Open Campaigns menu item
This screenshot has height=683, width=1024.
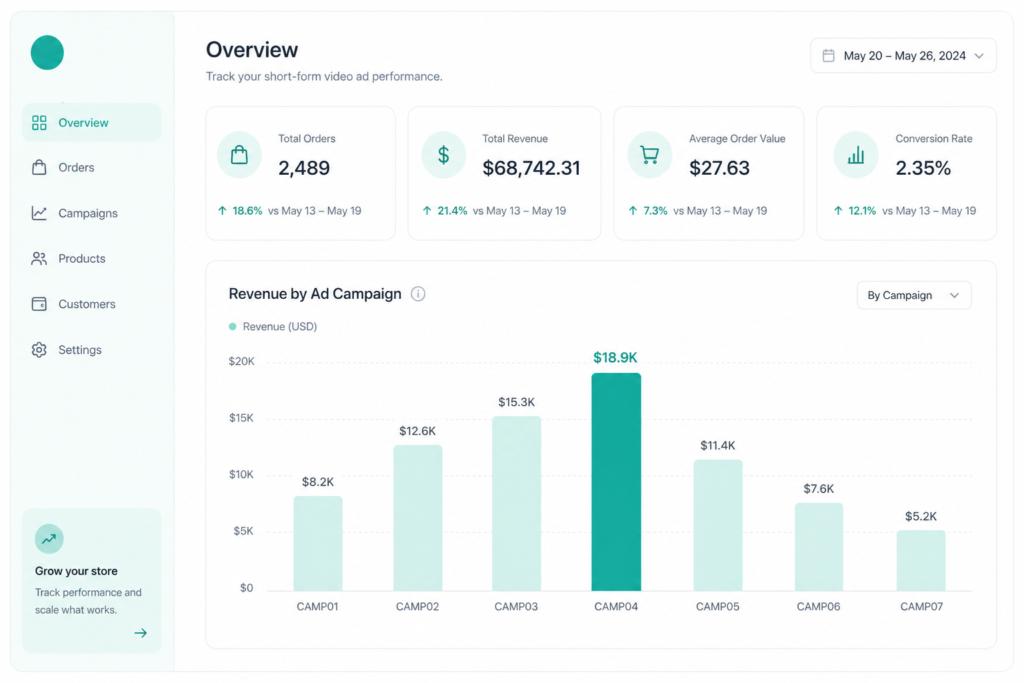[x=91, y=213]
